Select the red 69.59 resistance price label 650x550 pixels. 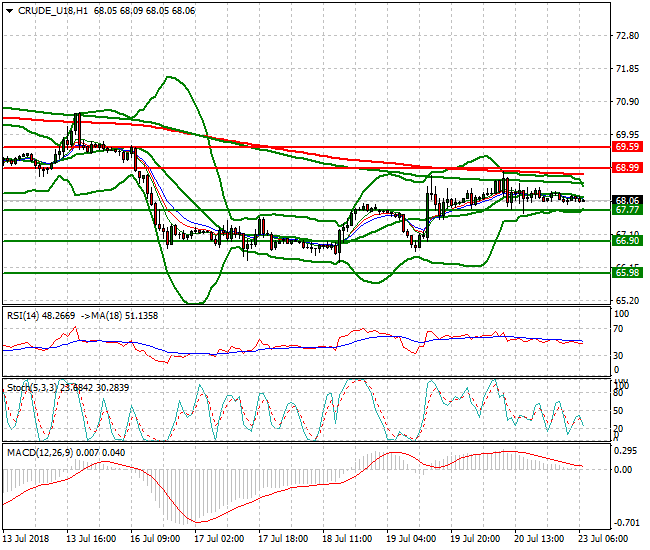tap(627, 146)
